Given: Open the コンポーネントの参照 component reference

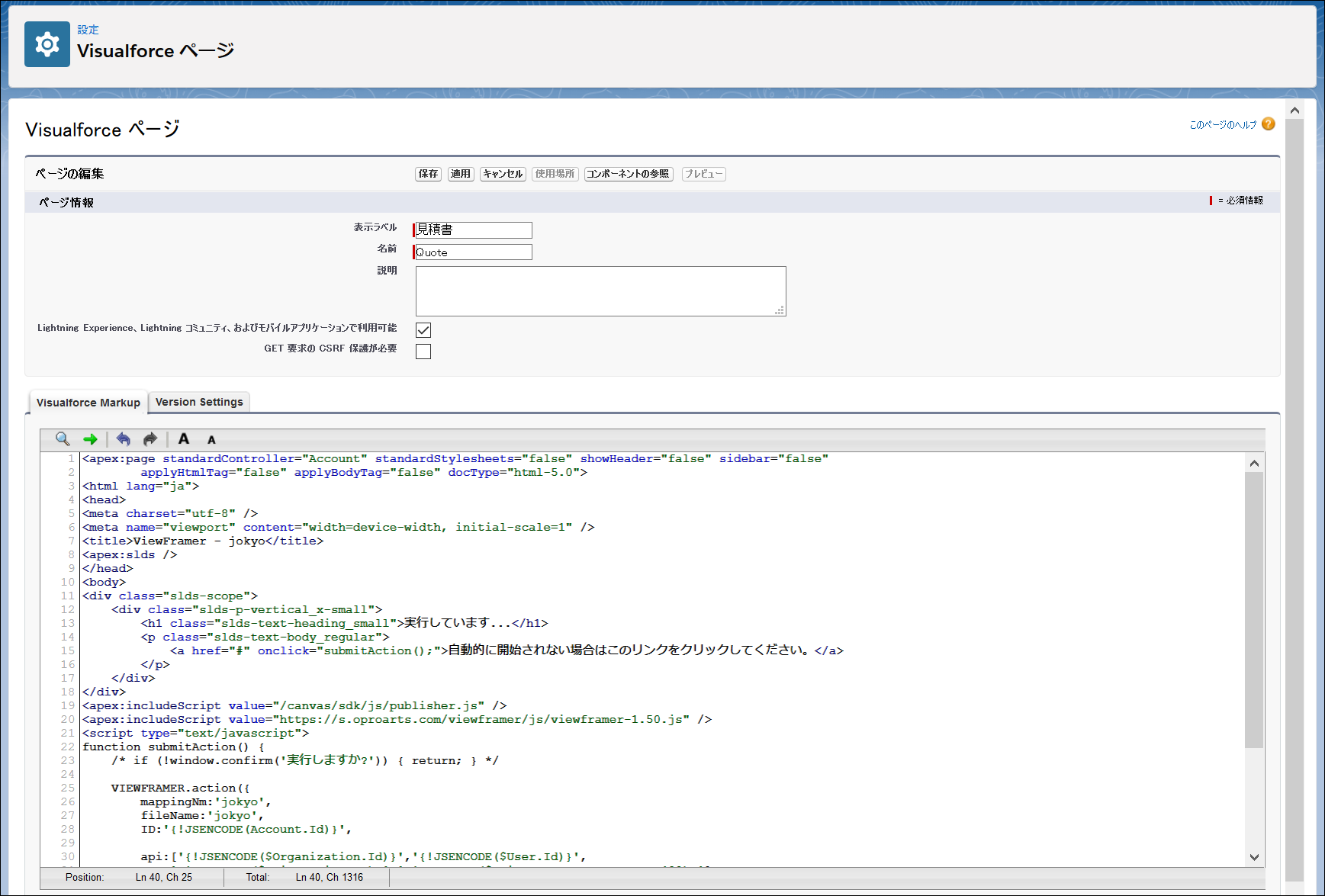Looking at the screenshot, I should click(x=628, y=174).
